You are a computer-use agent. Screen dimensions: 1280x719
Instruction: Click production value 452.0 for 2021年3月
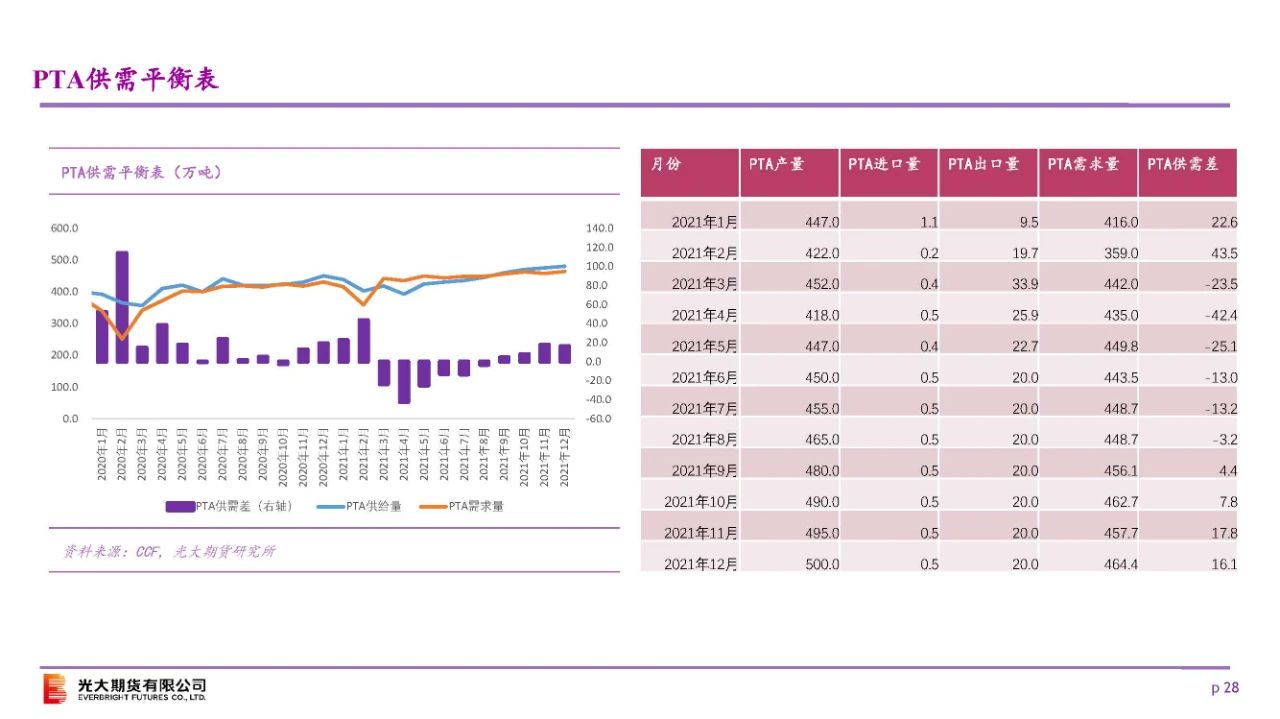point(822,284)
